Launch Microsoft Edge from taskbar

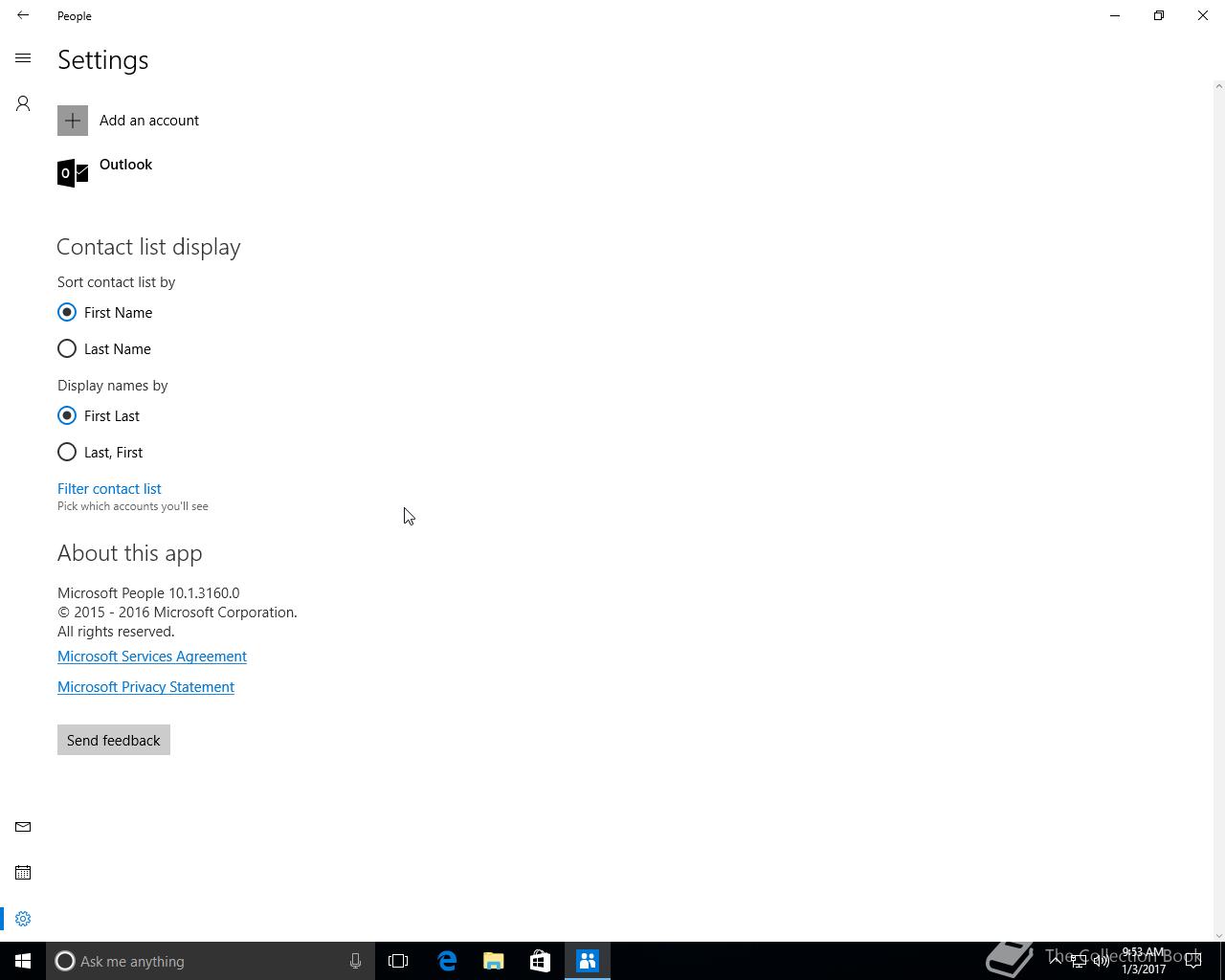pos(447,961)
